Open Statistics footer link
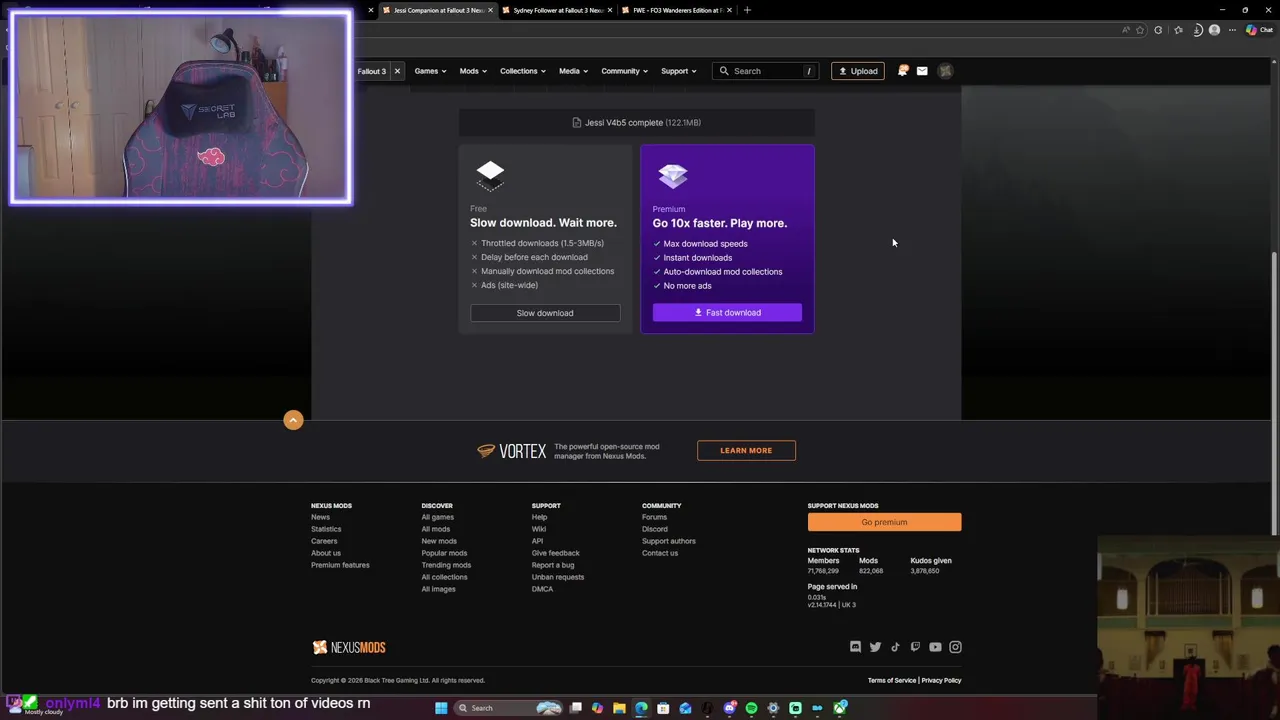 point(326,529)
